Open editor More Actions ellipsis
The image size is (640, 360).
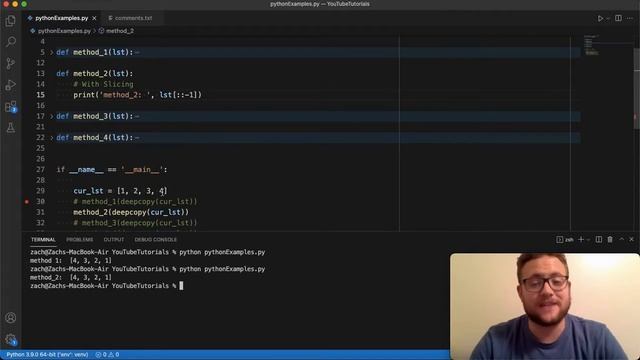(630, 18)
